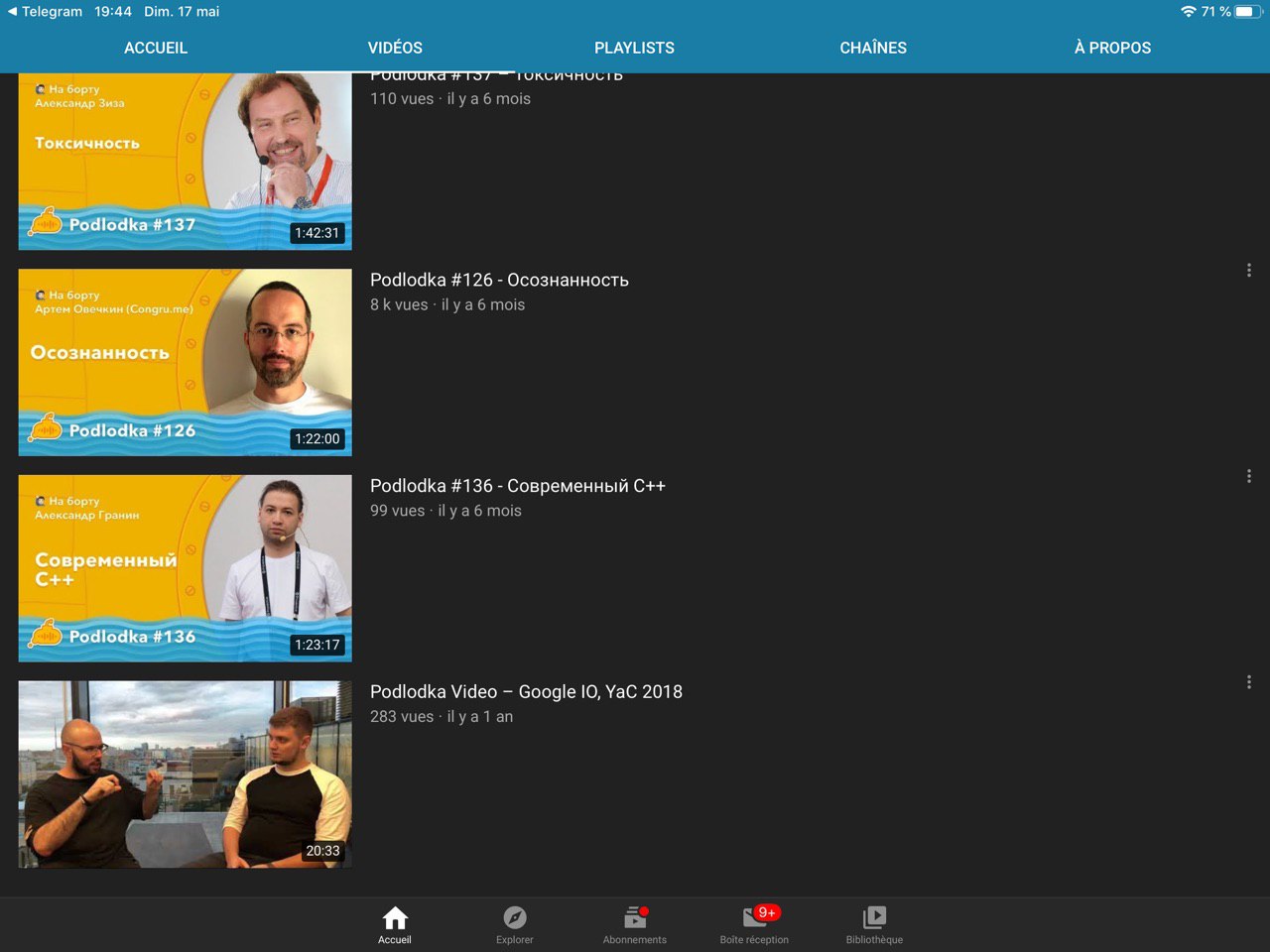Viewport: 1270px width, 952px height.
Task: Play Podlodka #137 Токсичность thumbnail
Action: tap(186, 161)
